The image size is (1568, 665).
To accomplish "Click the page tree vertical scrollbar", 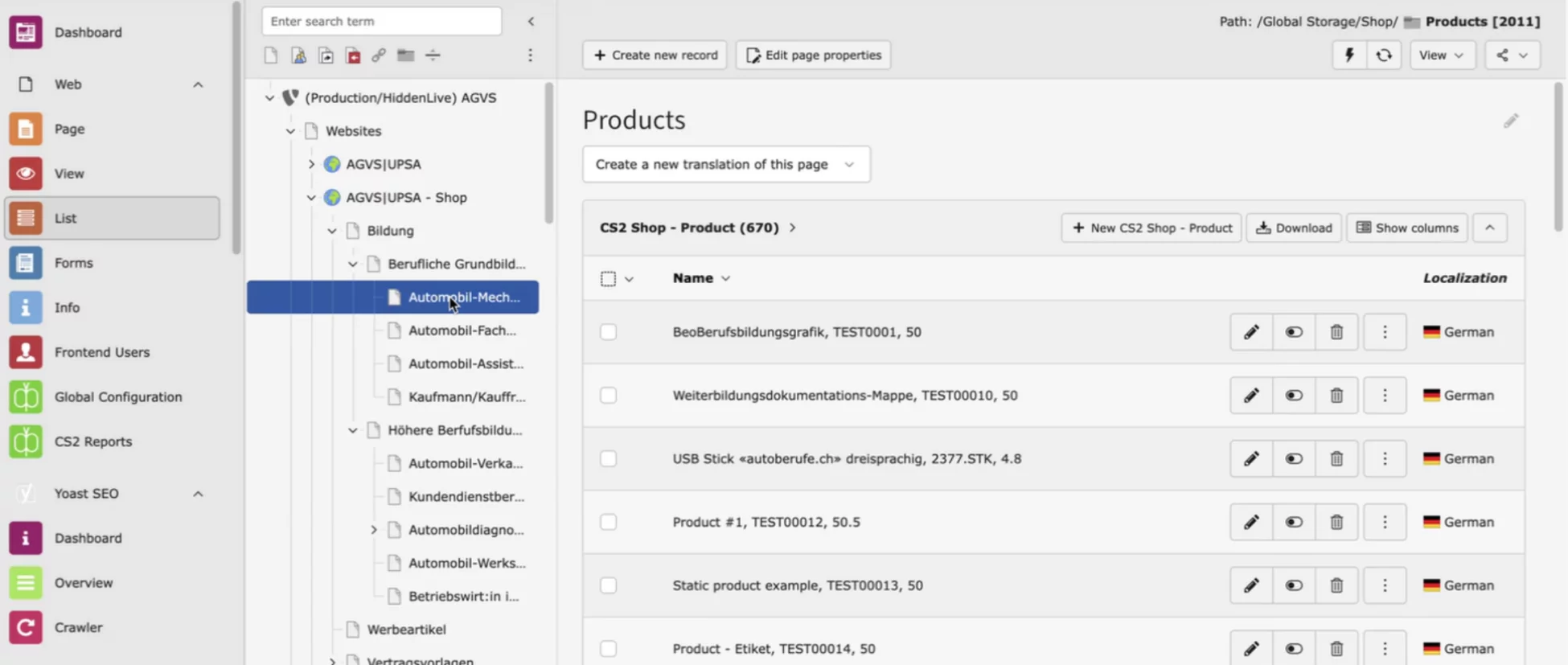I will (549, 153).
